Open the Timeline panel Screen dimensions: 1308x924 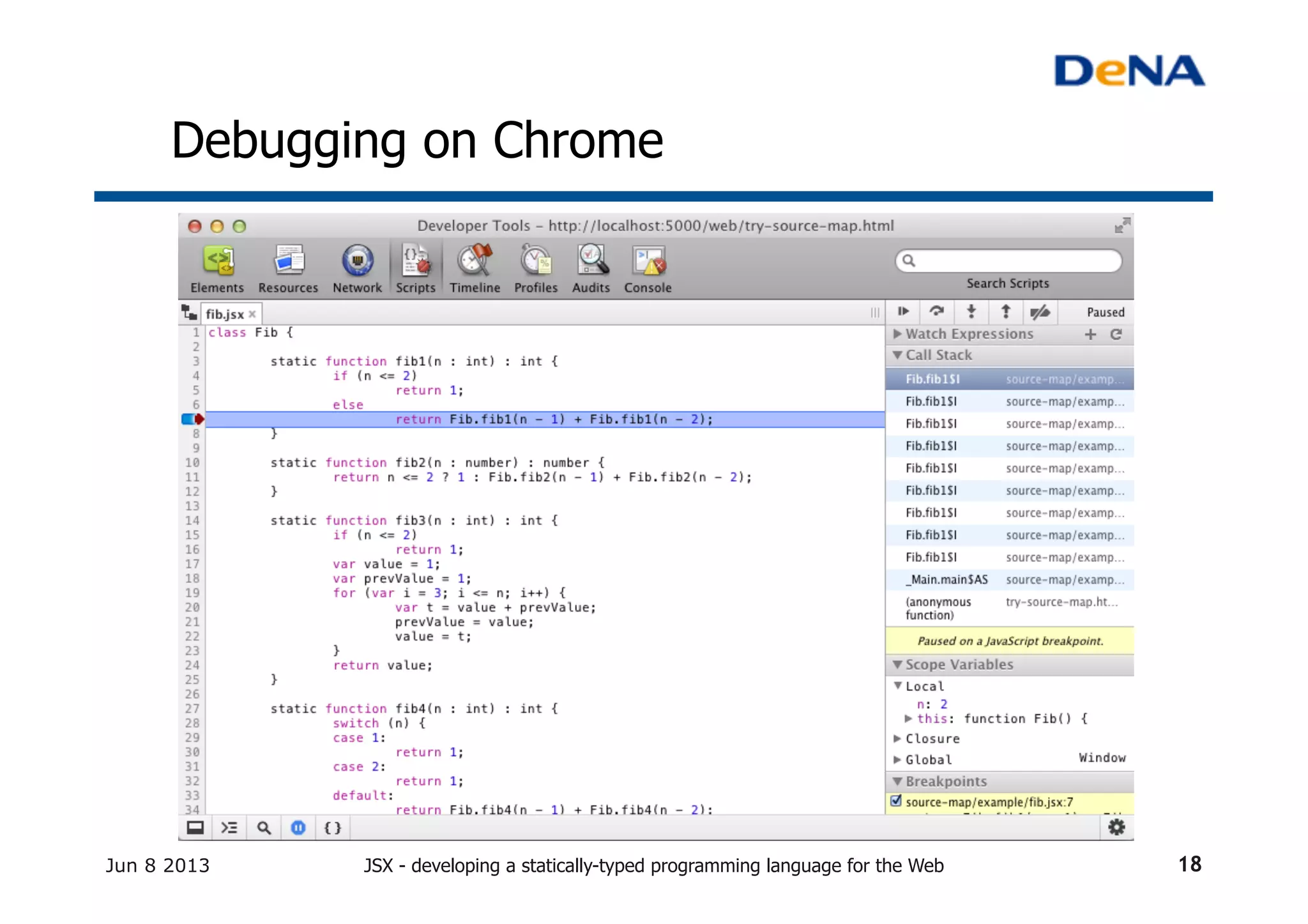coord(475,269)
